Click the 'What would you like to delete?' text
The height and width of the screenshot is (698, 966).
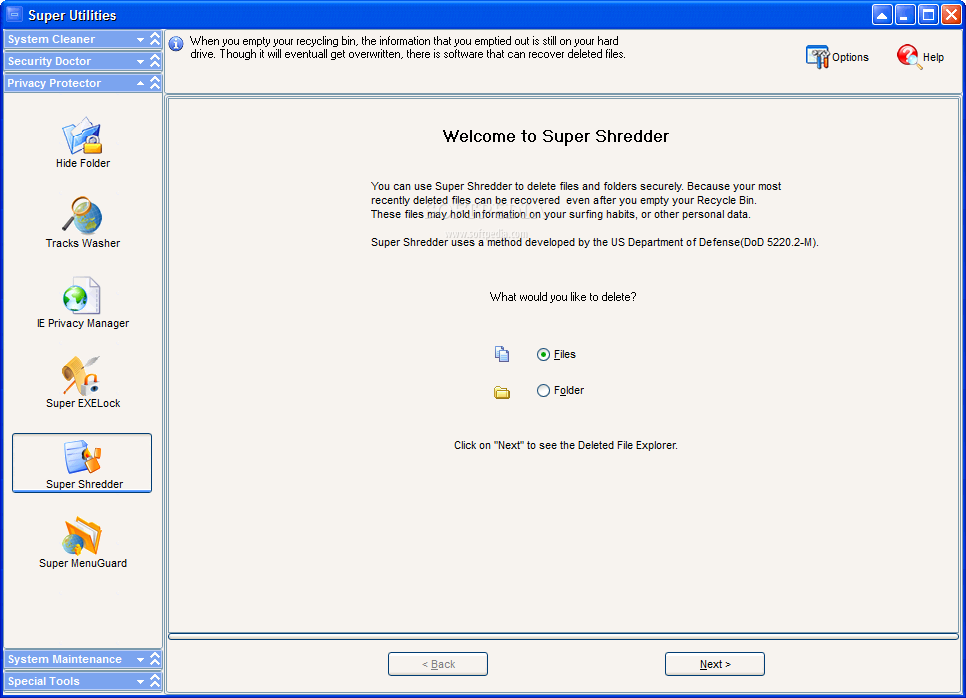[563, 297]
